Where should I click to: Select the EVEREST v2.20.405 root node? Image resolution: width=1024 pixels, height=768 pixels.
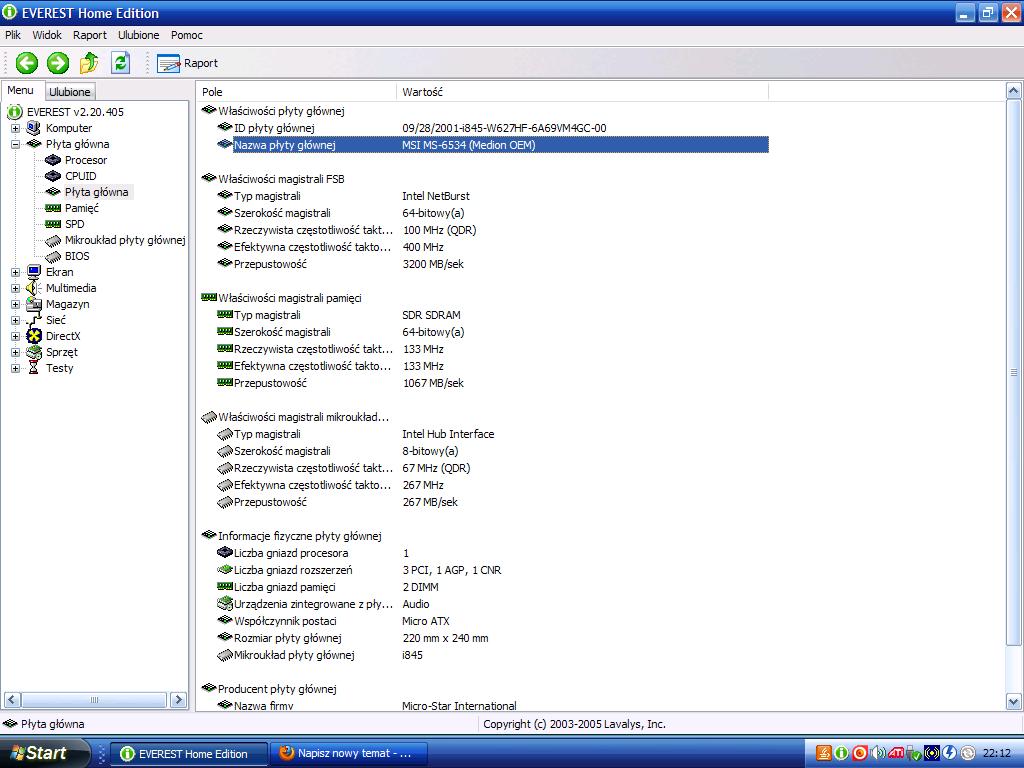click(x=75, y=112)
